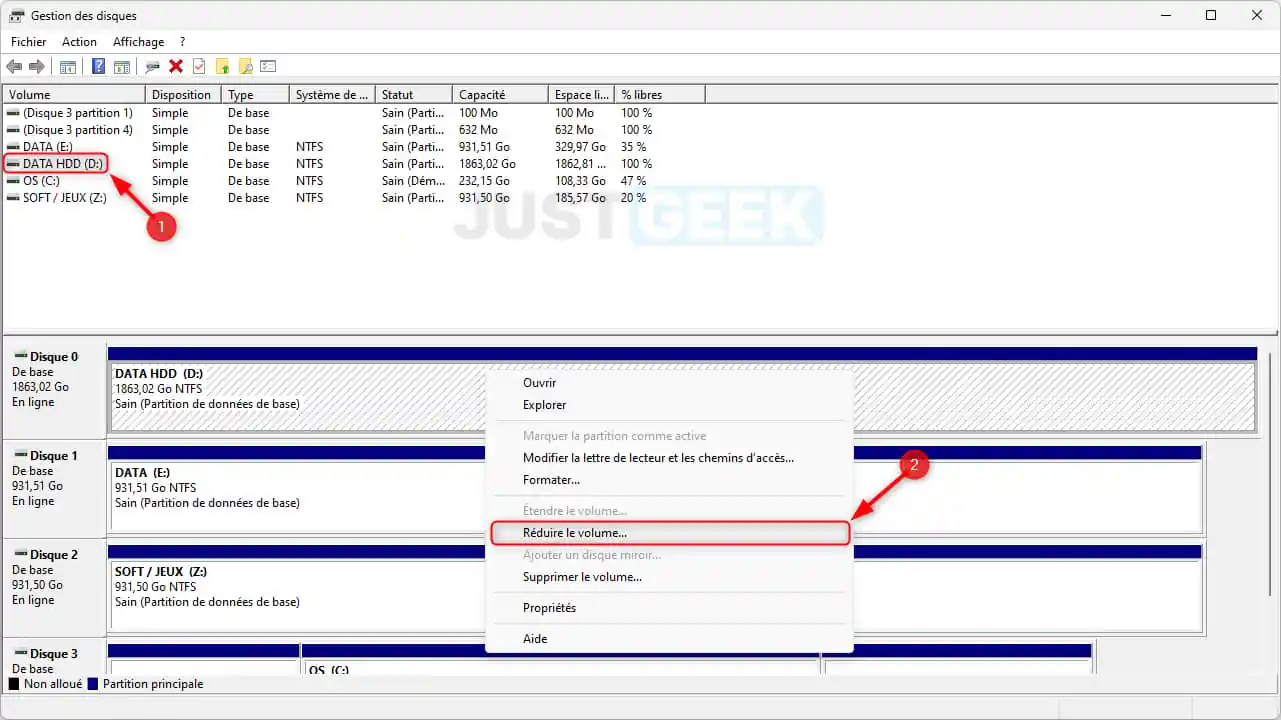The height and width of the screenshot is (720, 1281).
Task: Sort by the Capacité column header
Action: click(500, 95)
